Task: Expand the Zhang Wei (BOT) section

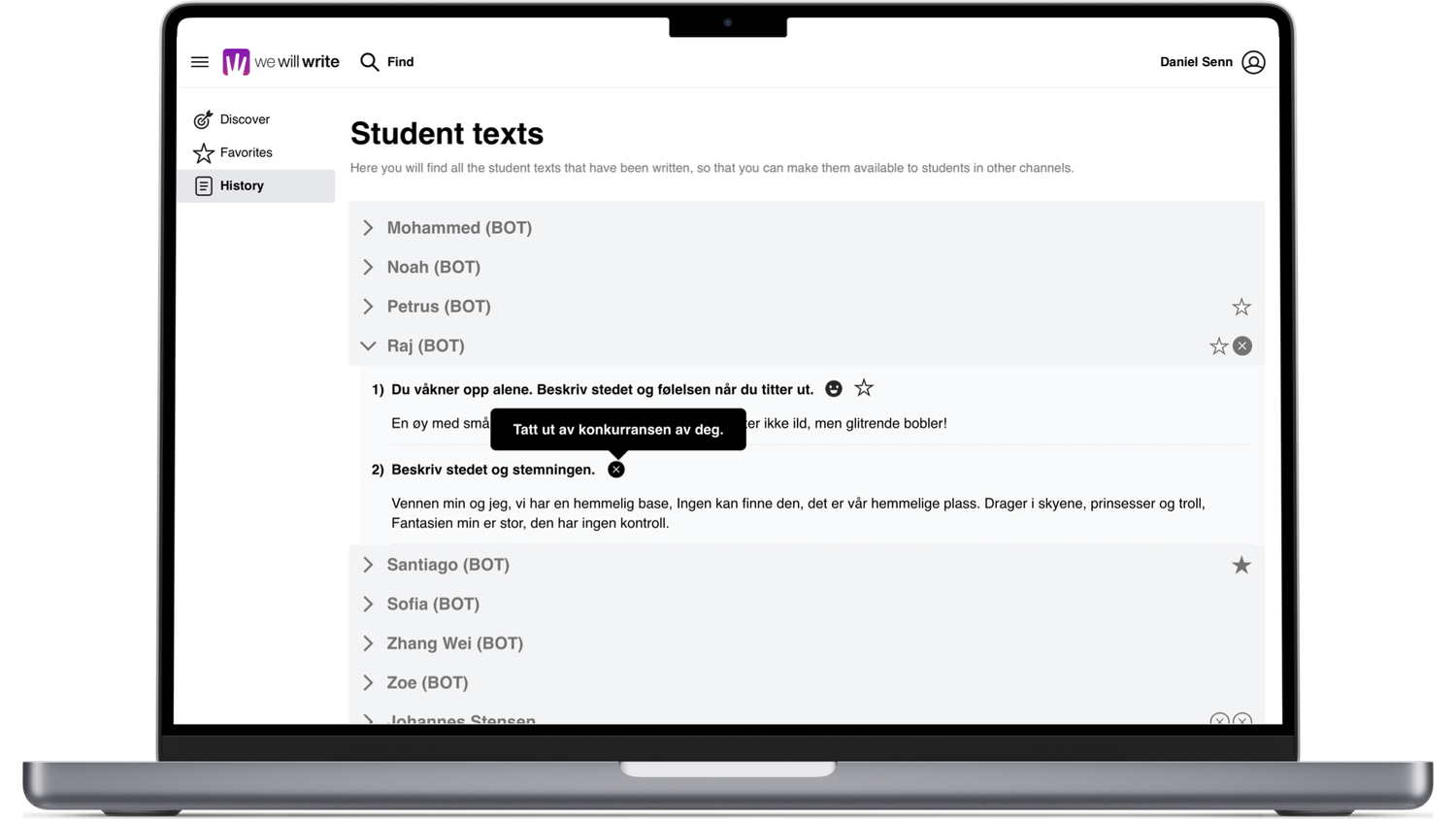Action: 368,643
